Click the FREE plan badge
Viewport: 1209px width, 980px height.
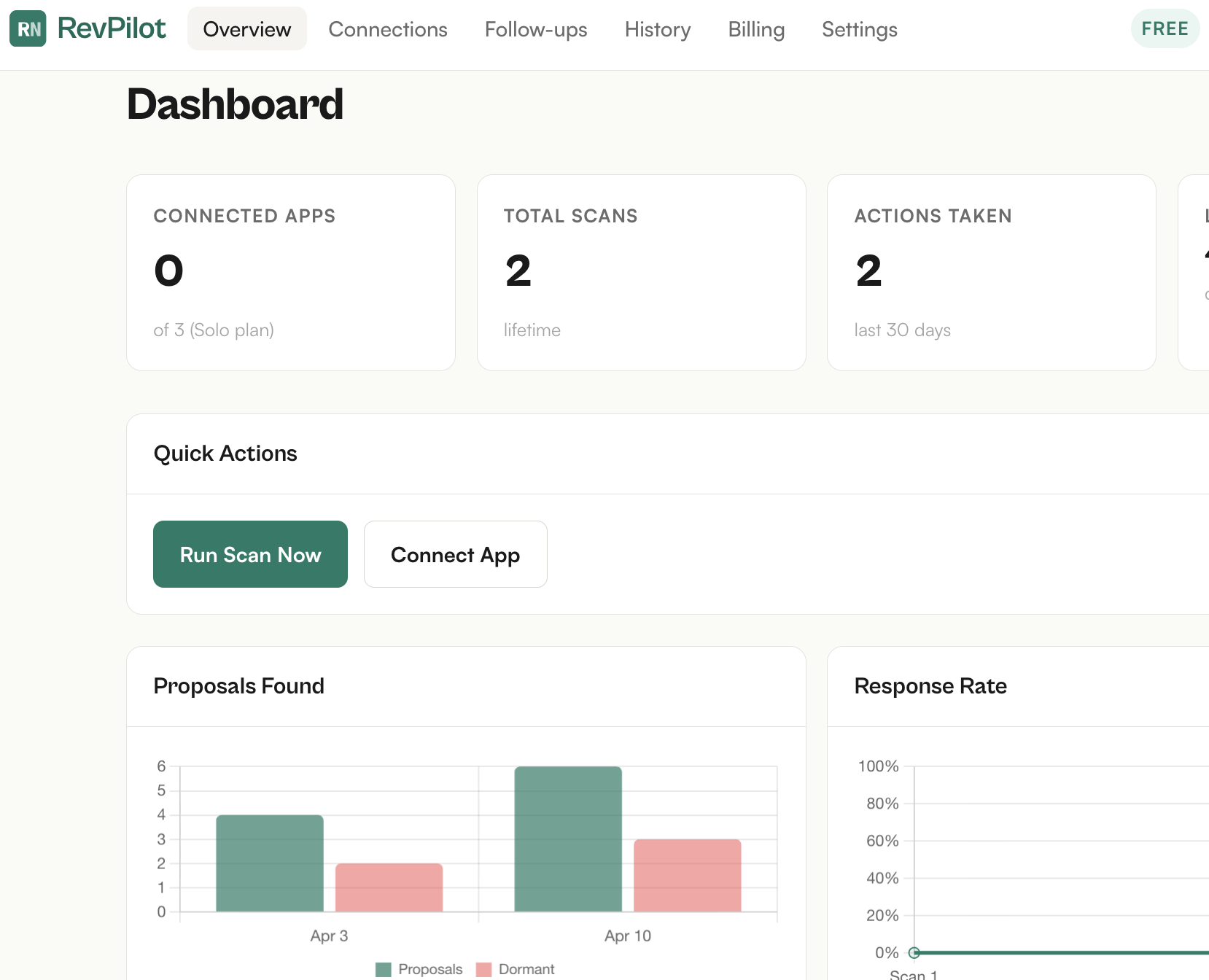tap(1165, 28)
